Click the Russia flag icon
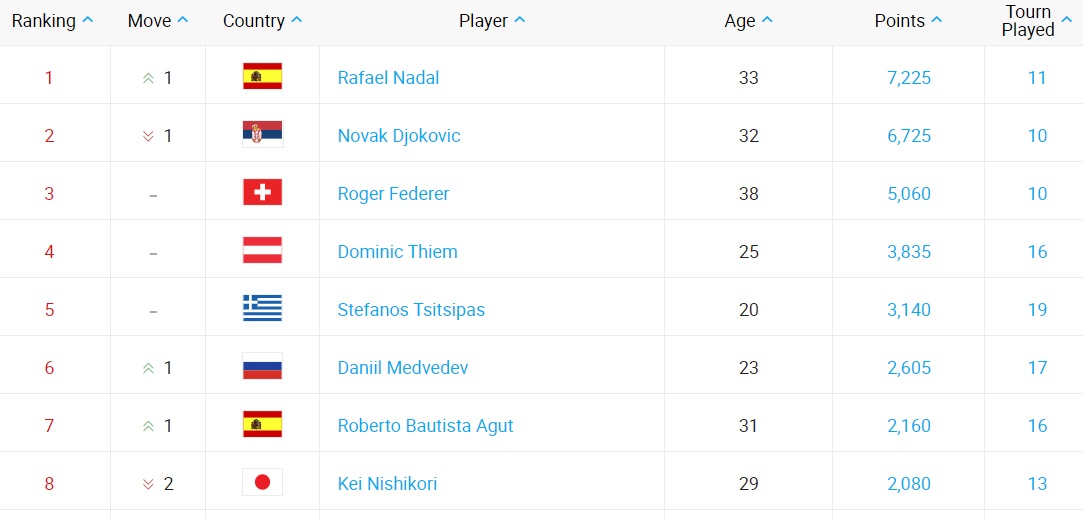This screenshot has width=1083, height=519. pyautogui.click(x=262, y=367)
